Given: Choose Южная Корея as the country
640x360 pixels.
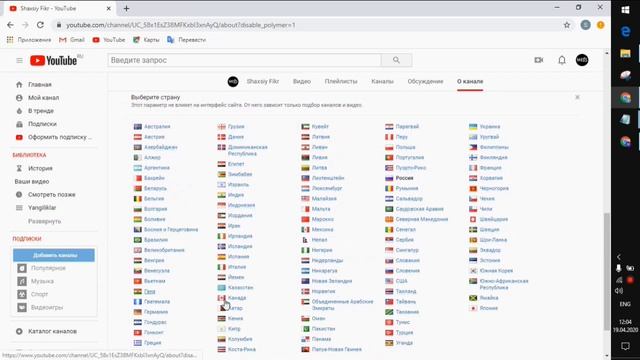Looking at the screenshot, I should pyautogui.click(x=496, y=271).
